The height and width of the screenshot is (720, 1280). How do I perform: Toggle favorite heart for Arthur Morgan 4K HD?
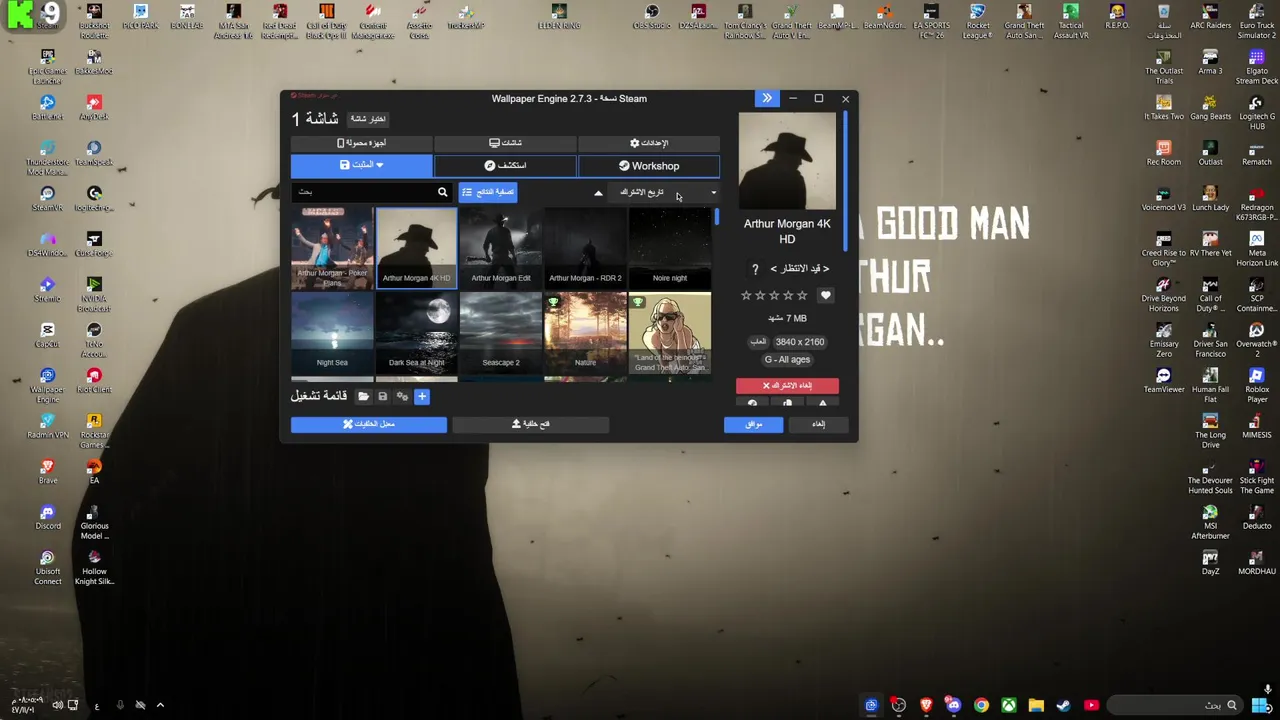(825, 296)
